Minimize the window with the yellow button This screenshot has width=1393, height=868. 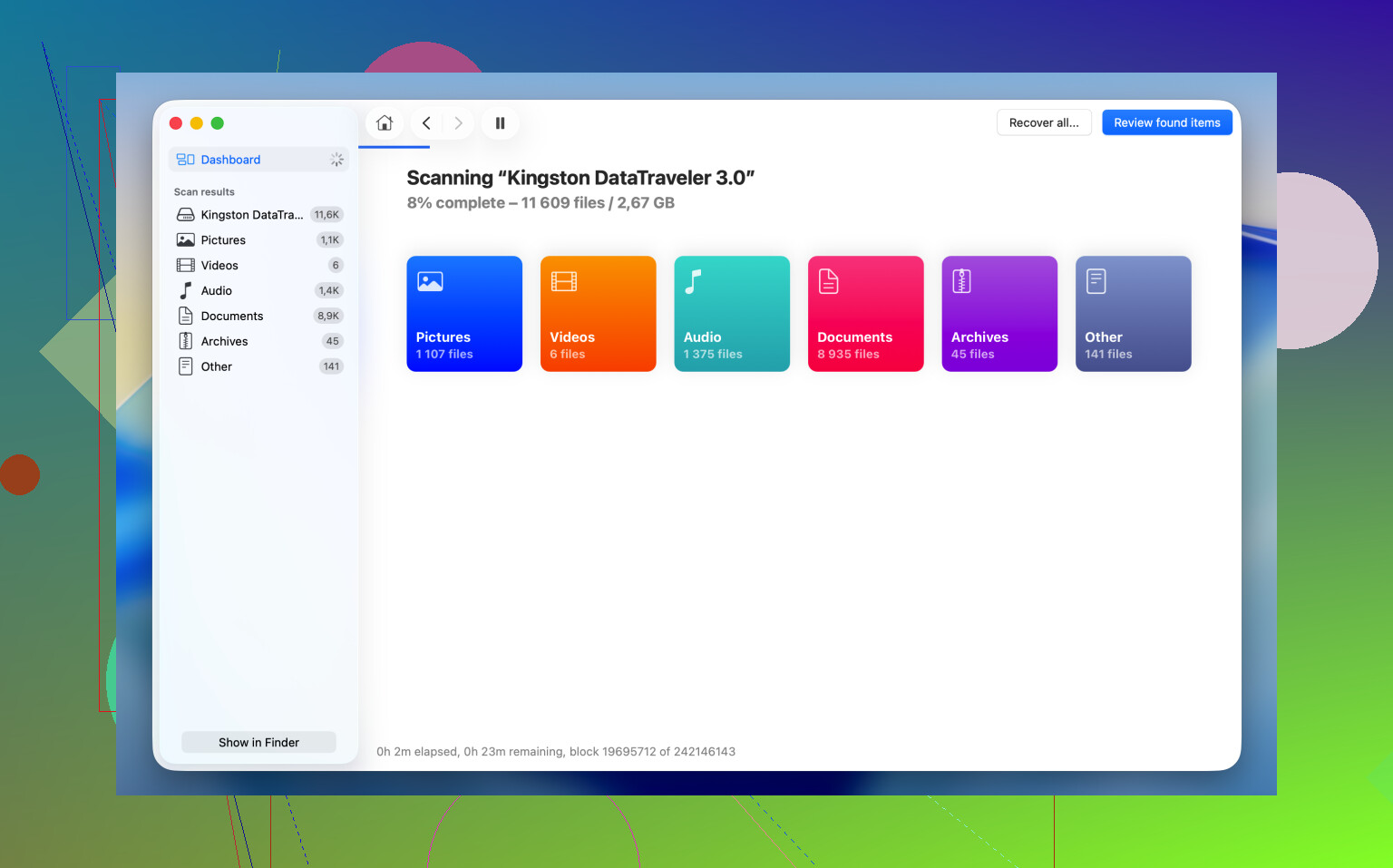[x=197, y=123]
